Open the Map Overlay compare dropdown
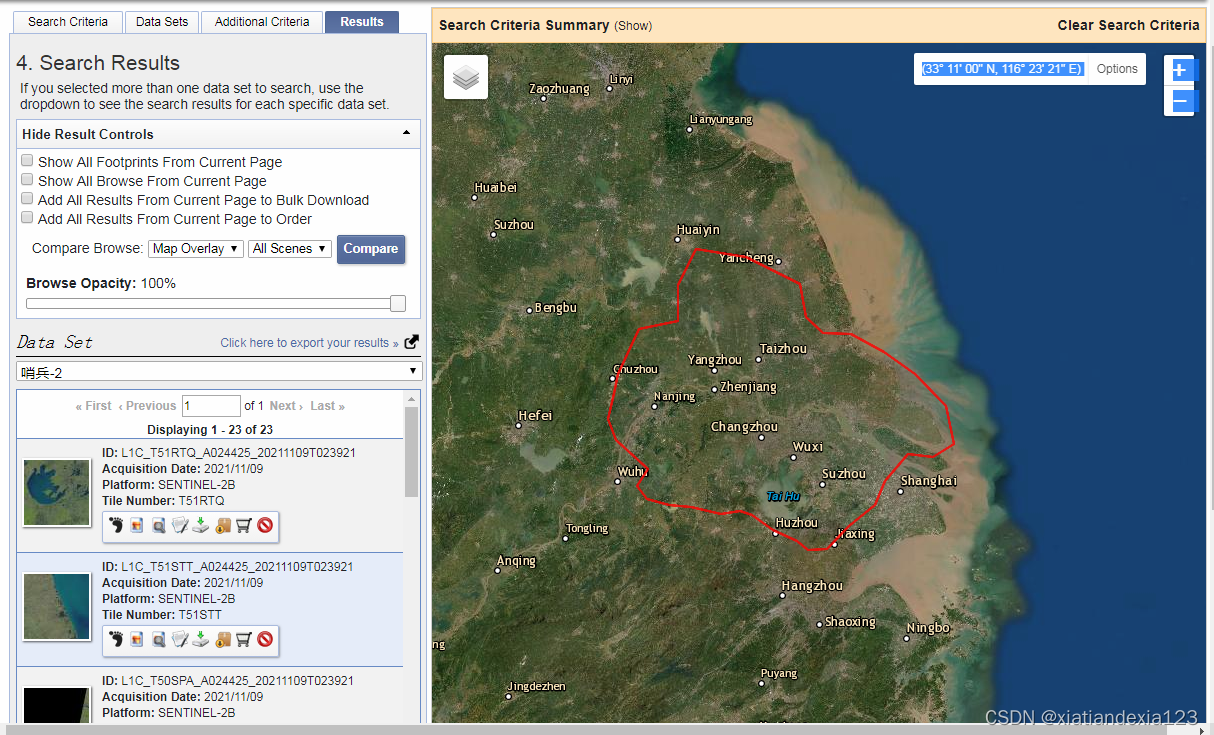Viewport: 1214px width, 735px height. click(x=196, y=248)
